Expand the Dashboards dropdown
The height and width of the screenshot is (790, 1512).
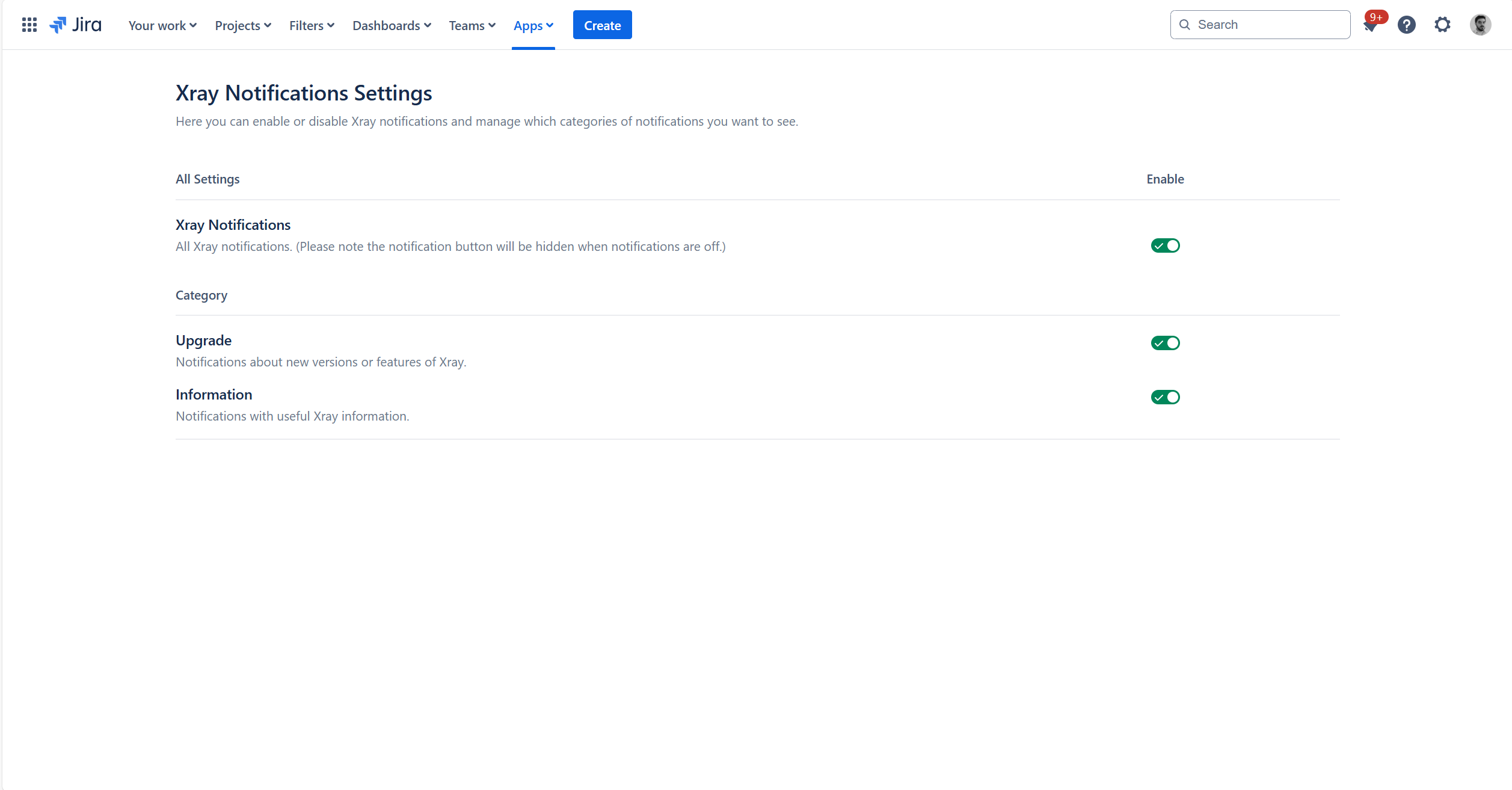pos(392,25)
